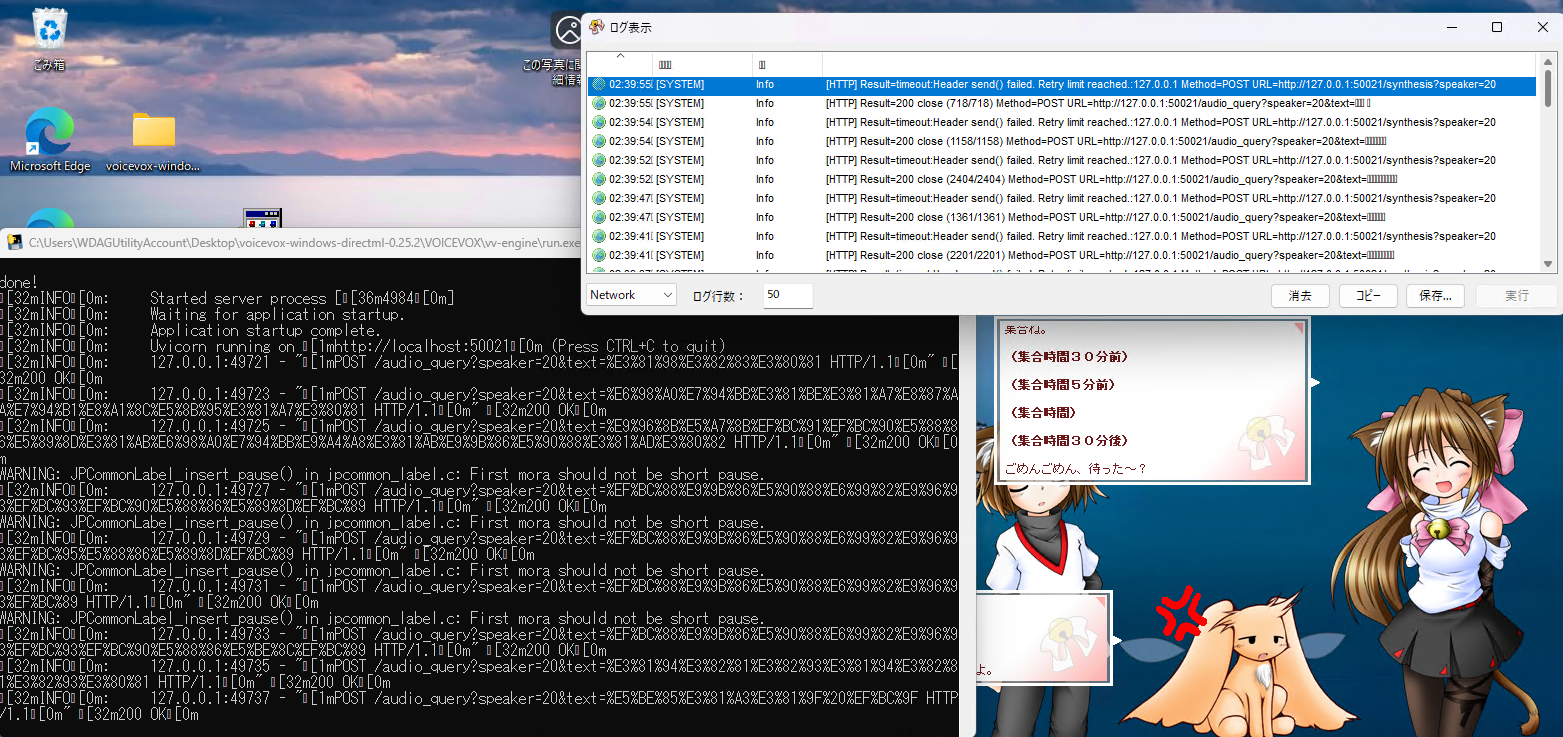Select the 'Result=200 close (2404/2404)' log message
The height and width of the screenshot is (737, 1563).
tap(1110, 180)
